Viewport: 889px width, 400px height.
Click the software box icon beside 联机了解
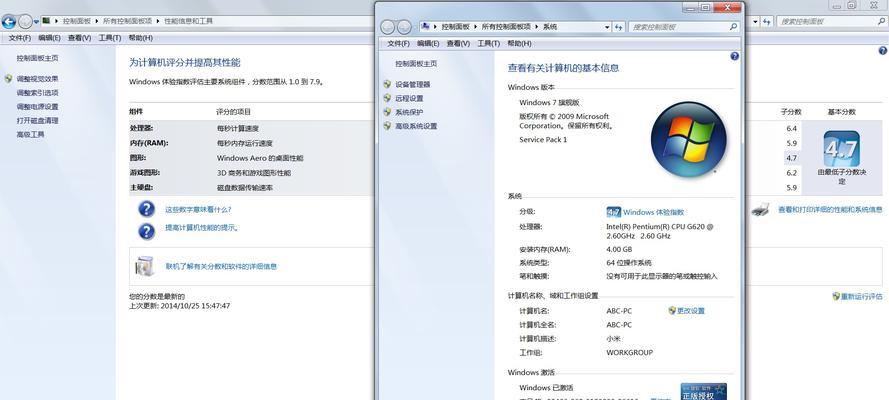click(x=145, y=266)
